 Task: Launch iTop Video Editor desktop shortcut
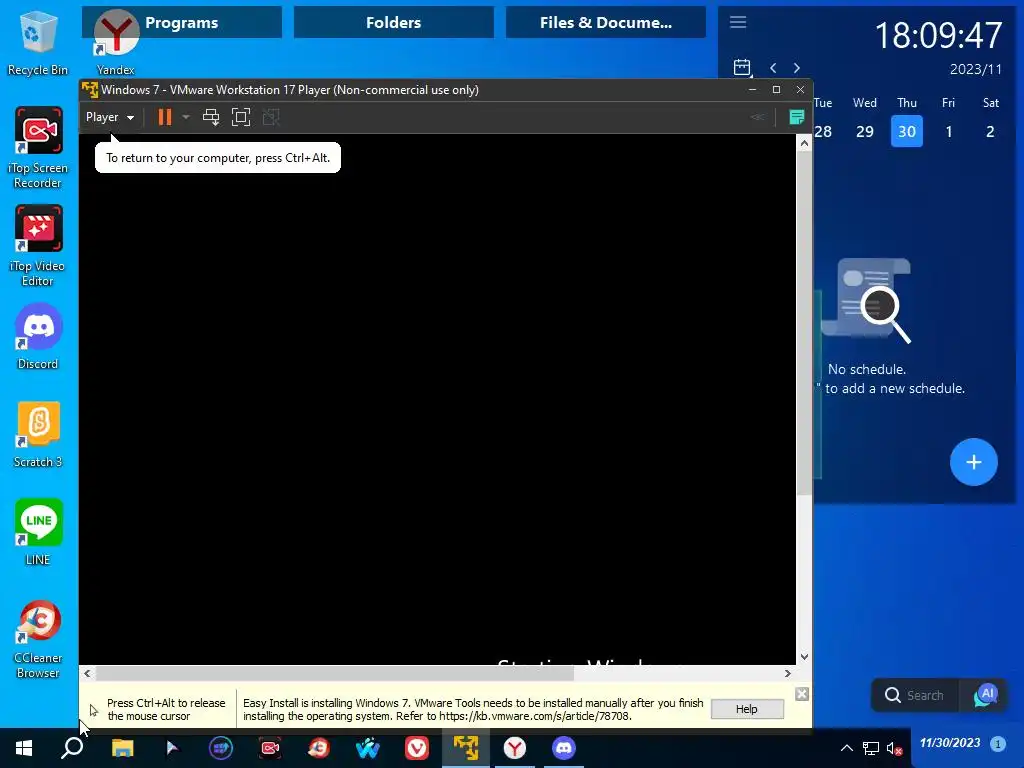[x=37, y=246]
